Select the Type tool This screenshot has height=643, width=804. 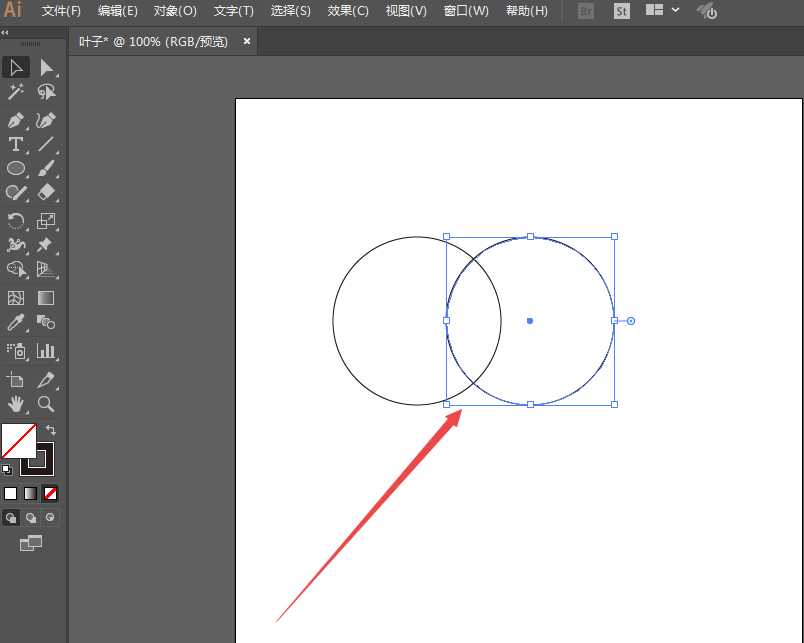(x=15, y=144)
